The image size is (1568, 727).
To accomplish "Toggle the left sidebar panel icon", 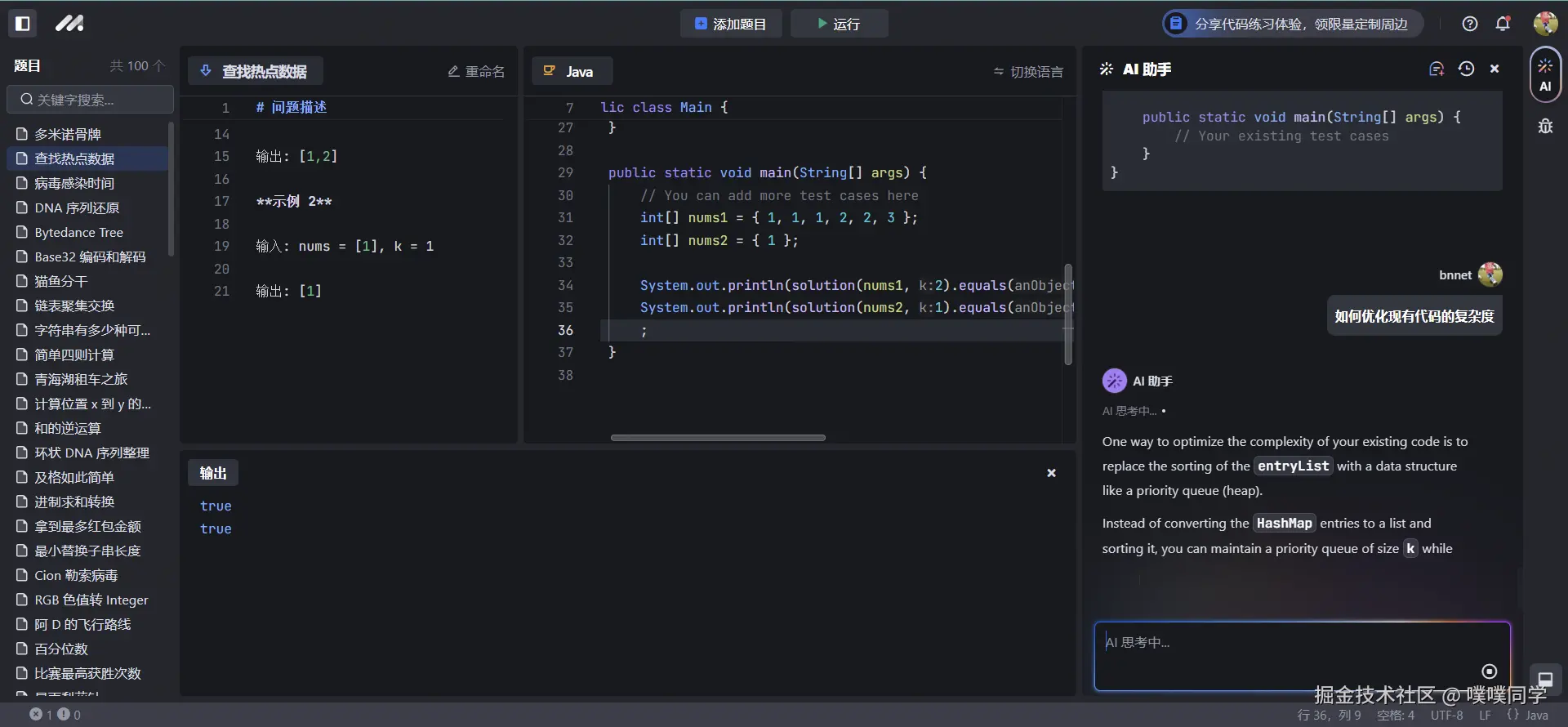I will click(23, 24).
